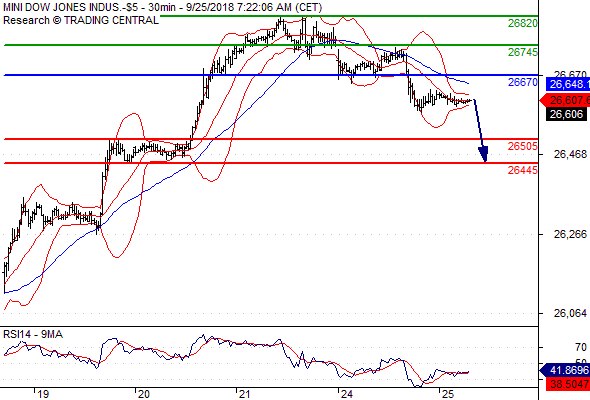Select the green 26745 resistance label

click(523, 52)
